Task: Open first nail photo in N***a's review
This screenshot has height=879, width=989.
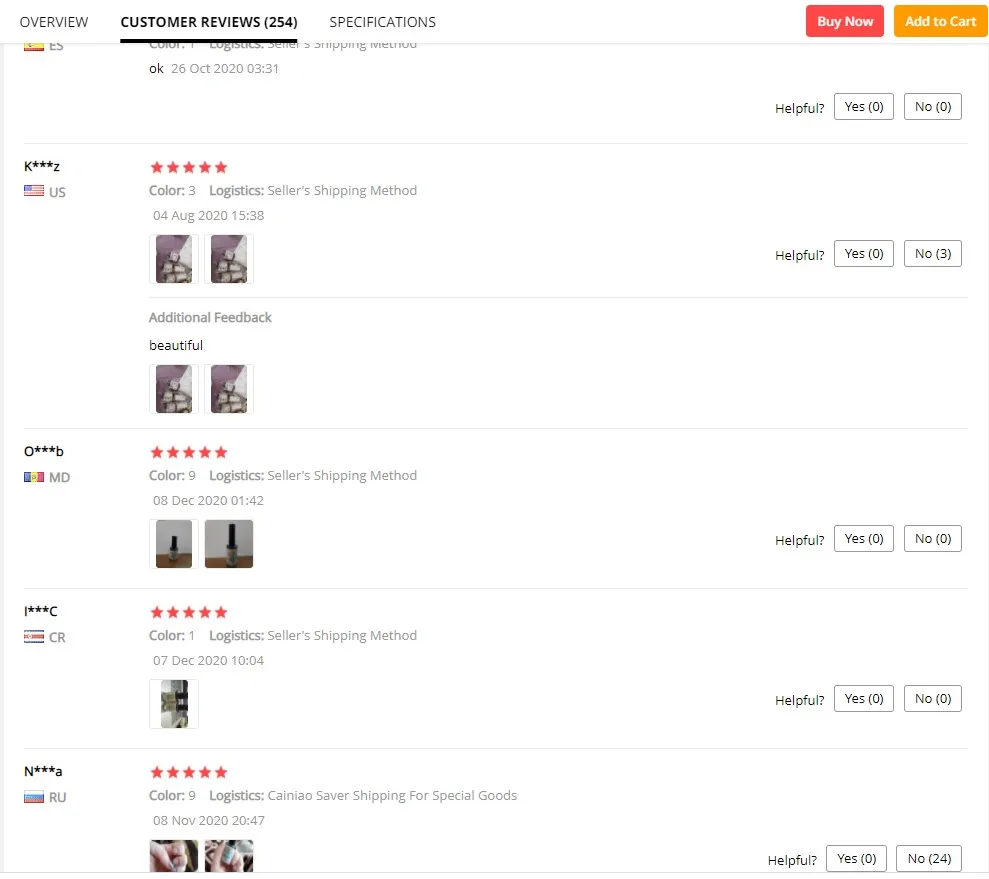Action: [x=174, y=856]
